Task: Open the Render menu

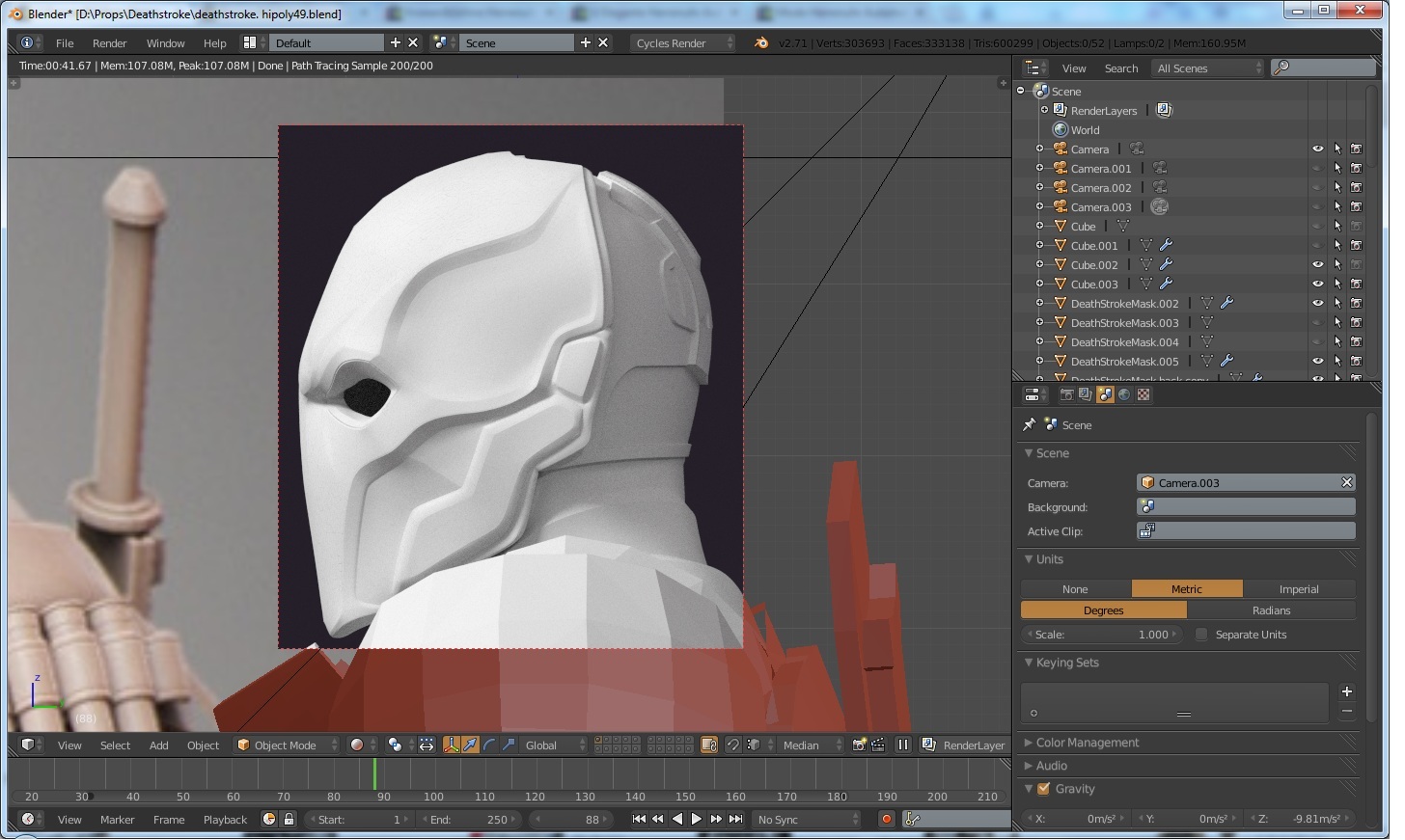Action: (x=109, y=42)
